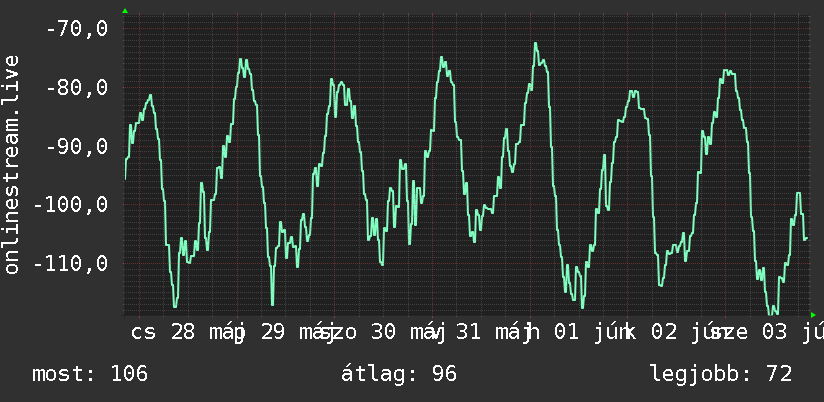
Task: Click the '30' date label on x-axis
Action: (384, 332)
